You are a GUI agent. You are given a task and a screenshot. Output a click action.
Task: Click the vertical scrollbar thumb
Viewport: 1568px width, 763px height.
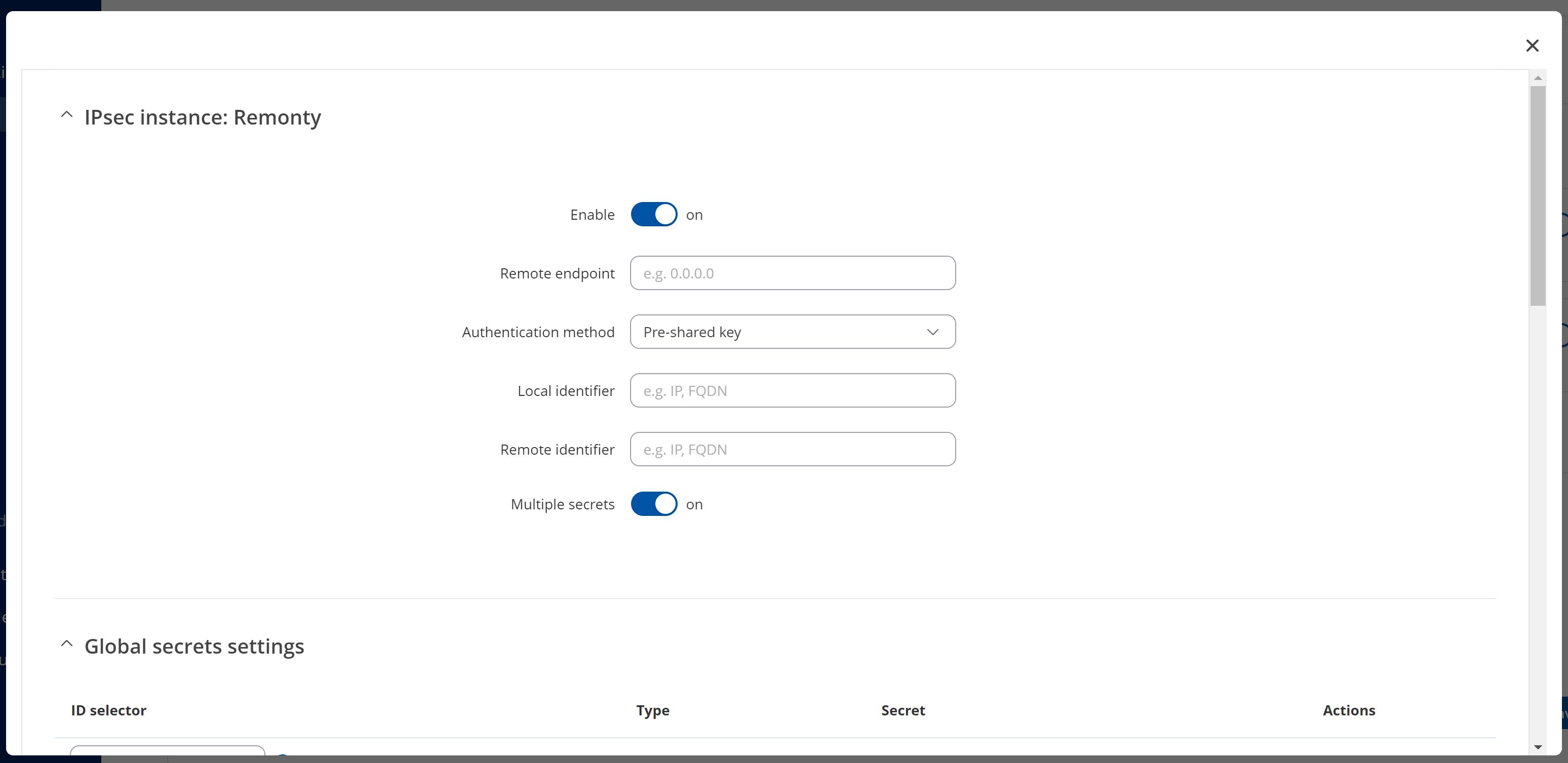point(1538,195)
